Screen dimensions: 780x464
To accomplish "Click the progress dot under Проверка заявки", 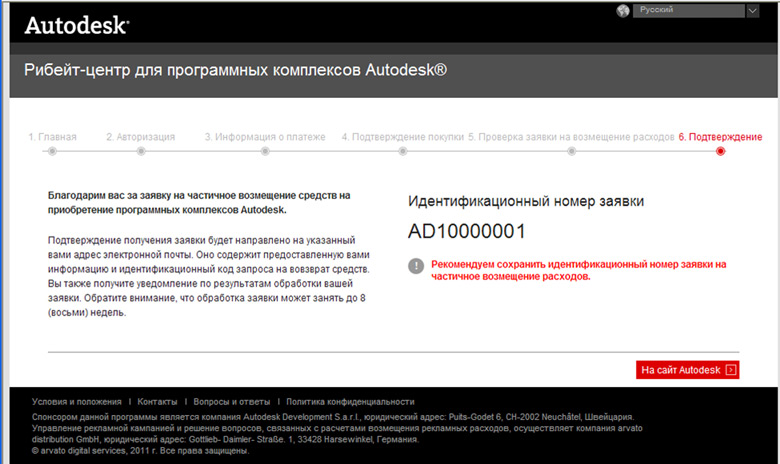I will click(x=572, y=151).
